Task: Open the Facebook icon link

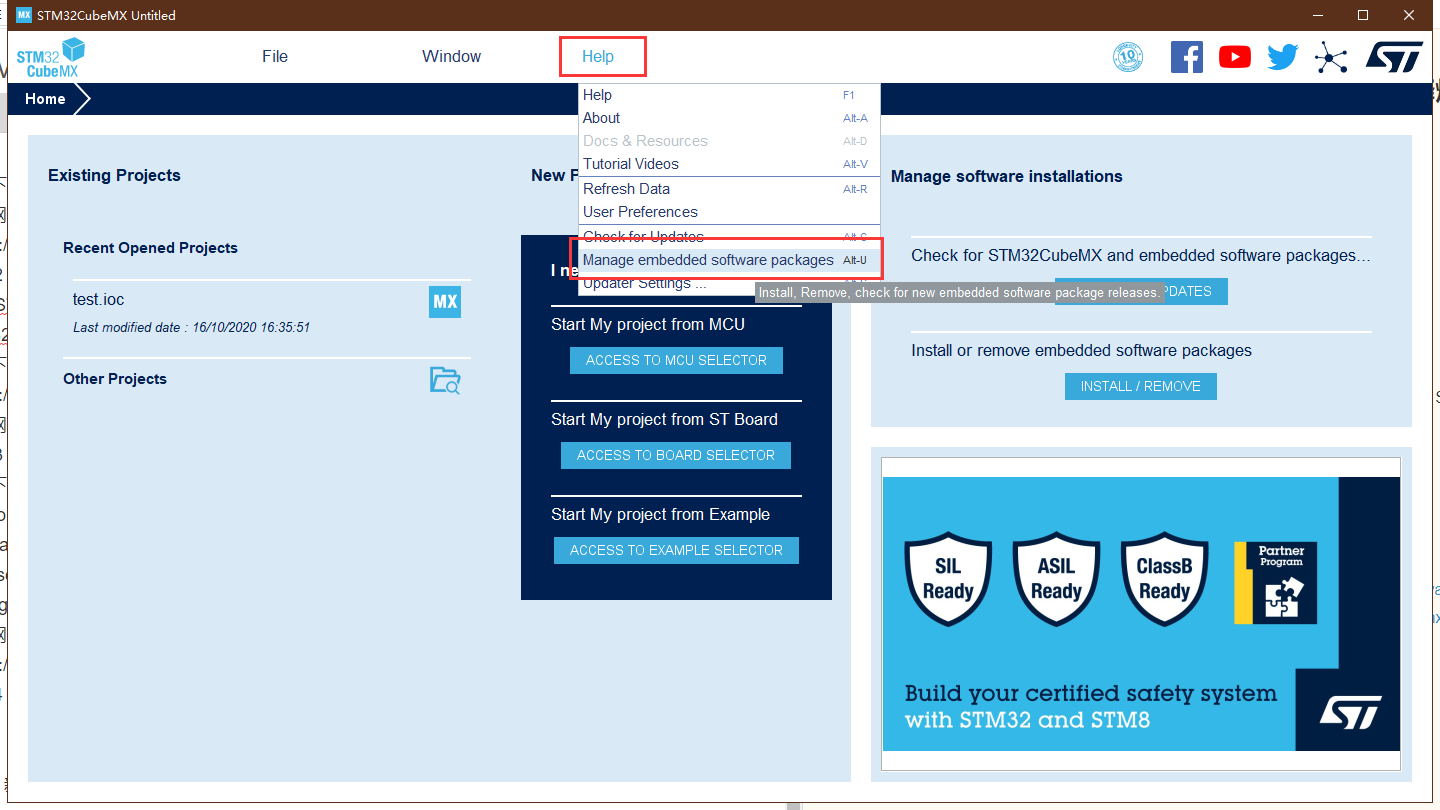Action: (x=1186, y=57)
